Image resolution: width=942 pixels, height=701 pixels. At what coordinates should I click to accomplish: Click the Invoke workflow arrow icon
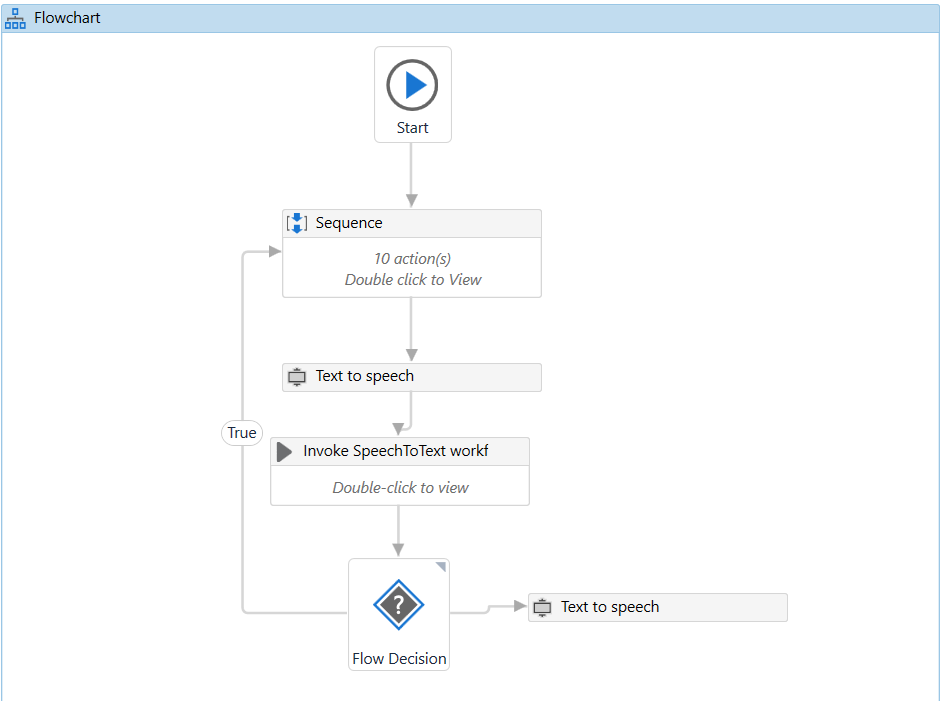click(285, 451)
